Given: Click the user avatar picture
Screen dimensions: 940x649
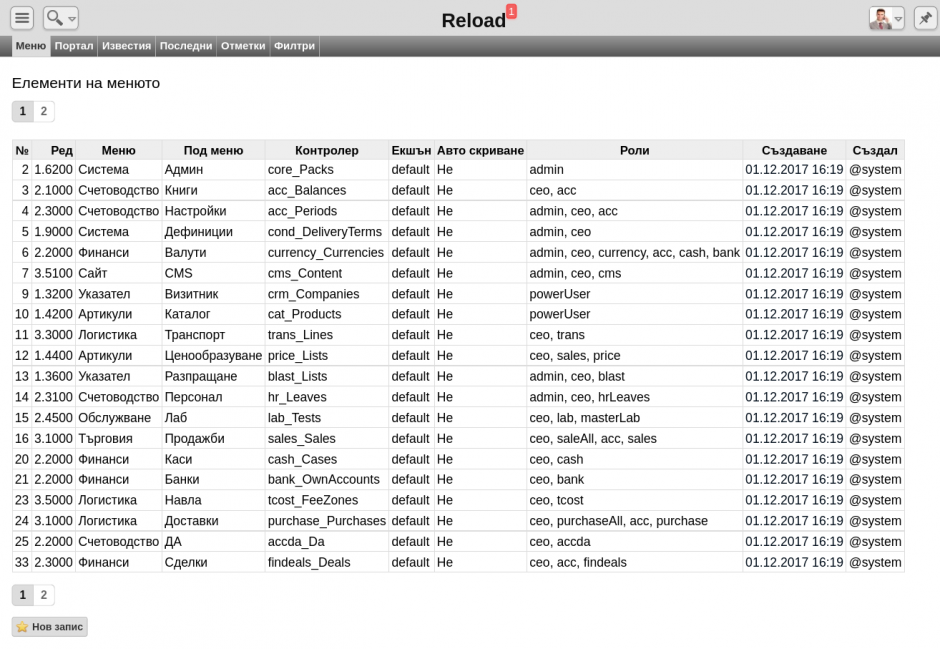Looking at the screenshot, I should [x=880, y=18].
